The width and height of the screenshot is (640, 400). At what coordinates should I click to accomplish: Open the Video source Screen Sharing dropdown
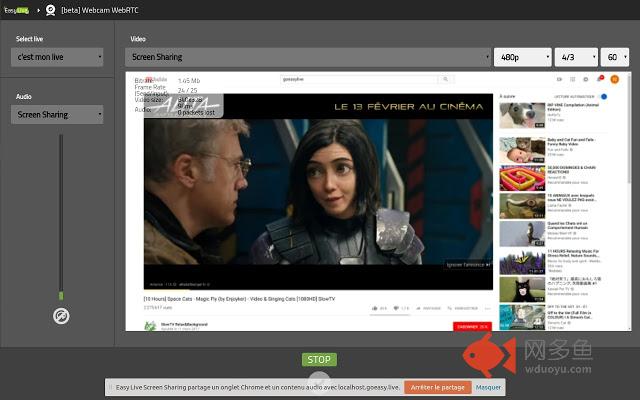click(308, 57)
